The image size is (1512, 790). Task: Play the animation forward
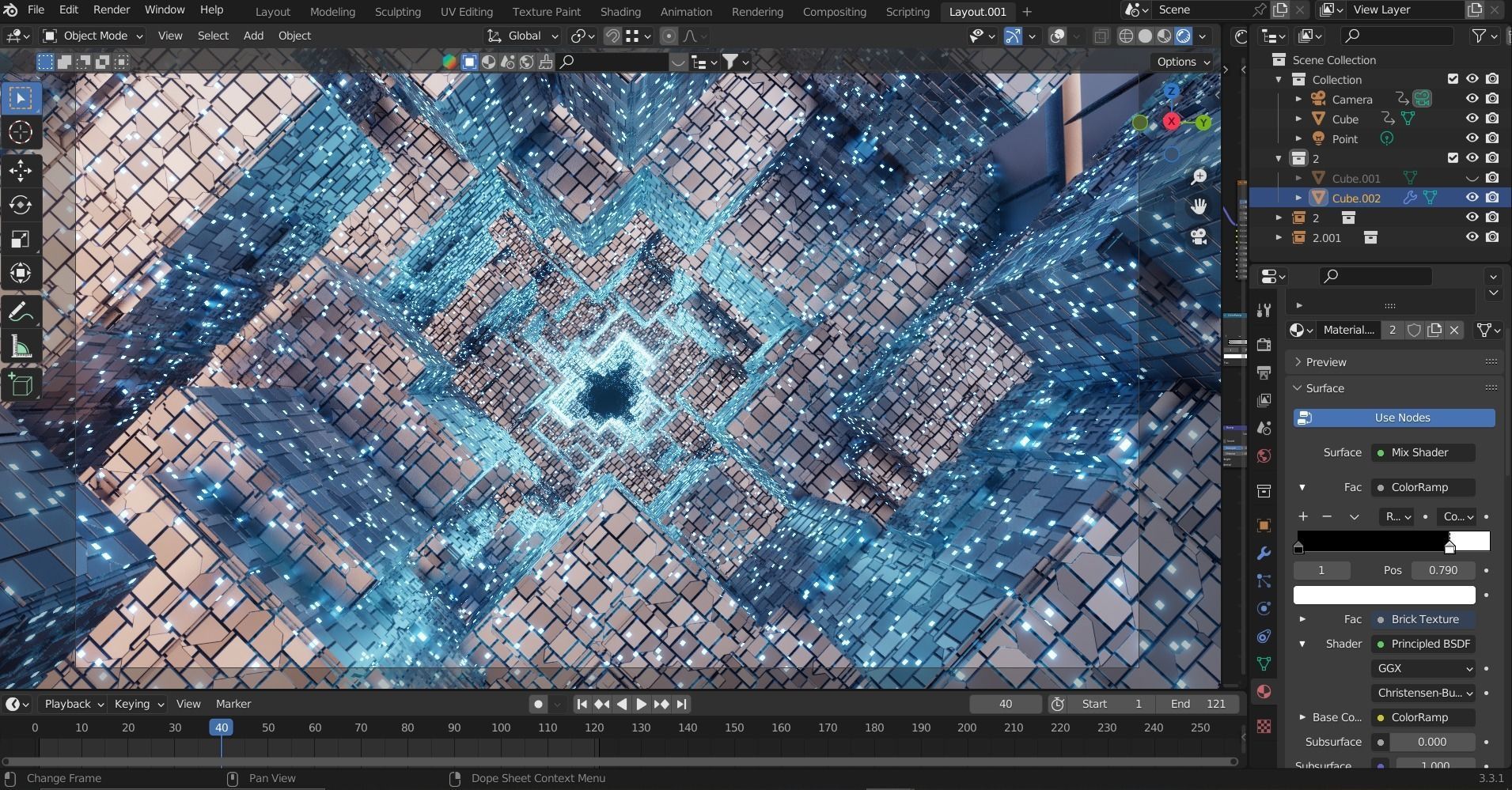coord(642,704)
